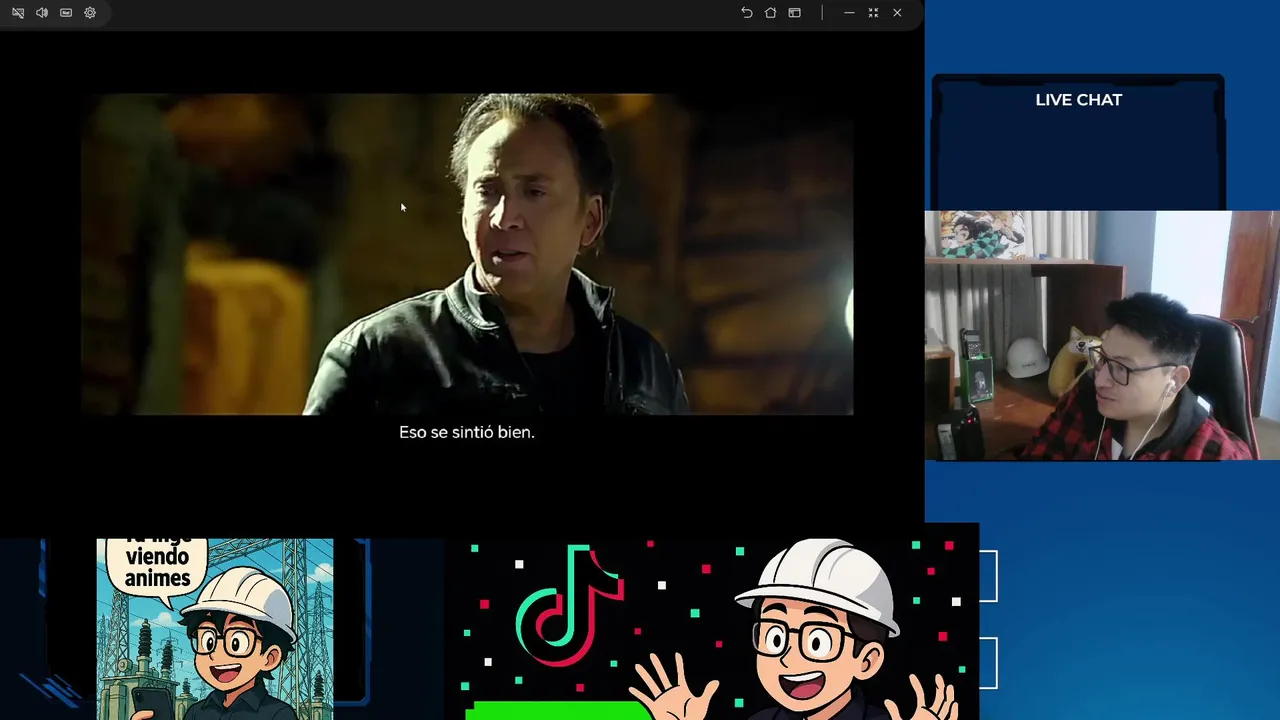
Task: Go to home using the house icon
Action: click(770, 13)
